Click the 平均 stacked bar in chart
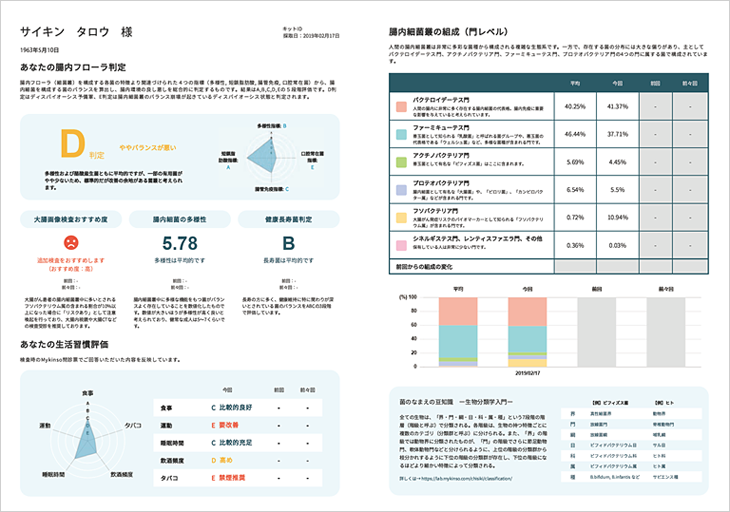 458,332
